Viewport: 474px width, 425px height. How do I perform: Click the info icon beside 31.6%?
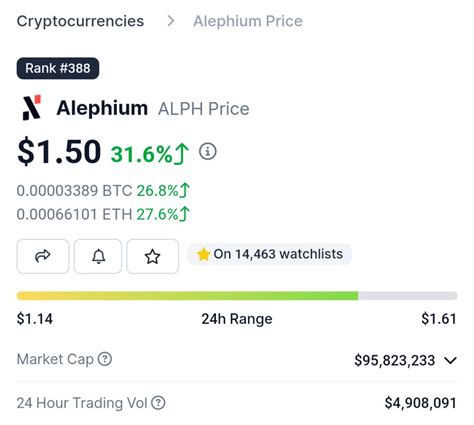[x=208, y=152]
